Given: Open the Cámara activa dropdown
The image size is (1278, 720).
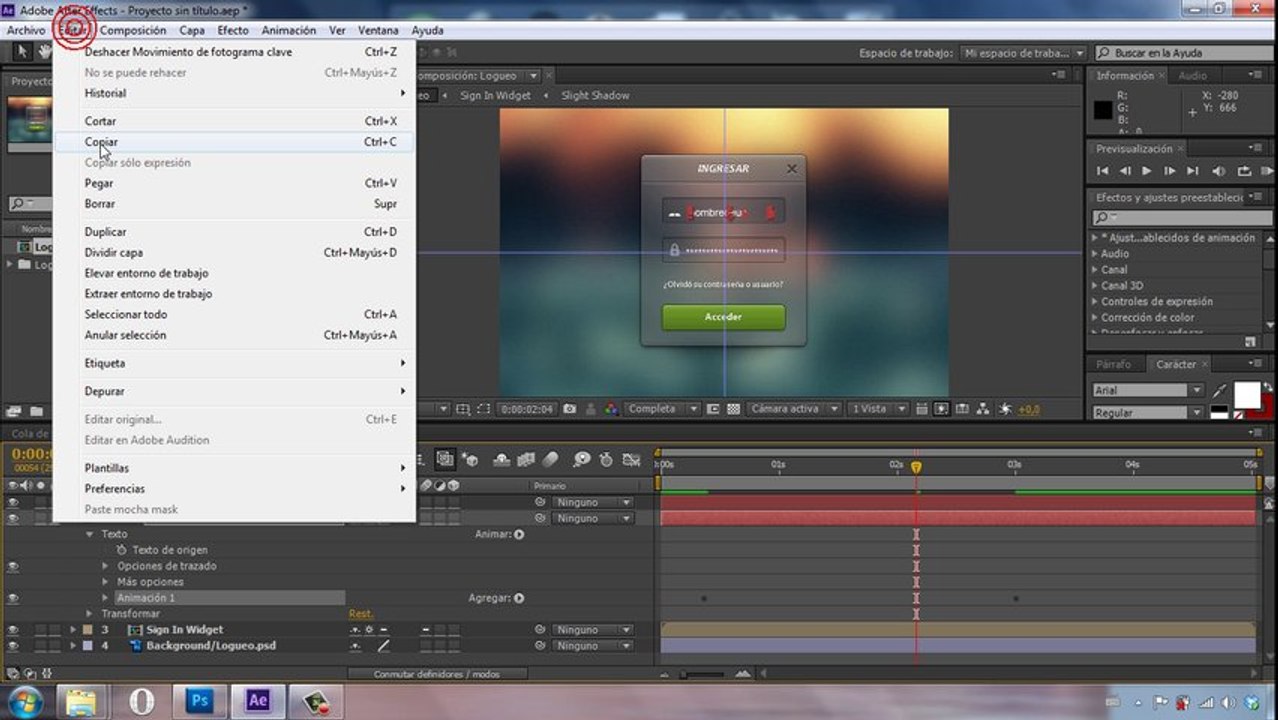Looking at the screenshot, I should (793, 409).
